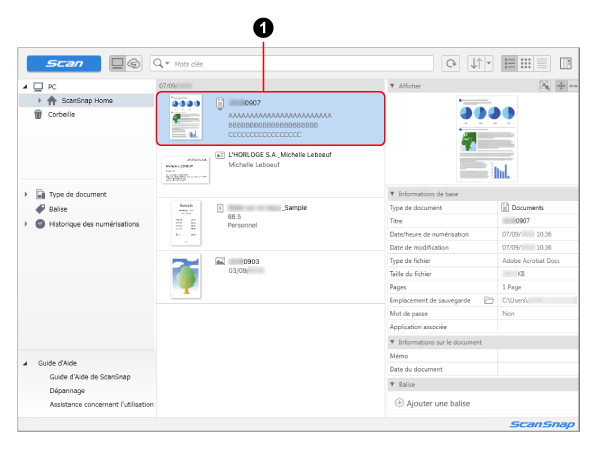Viewport: 594px width, 449px height.
Task: Click the Documents type value field
Action: (538, 208)
